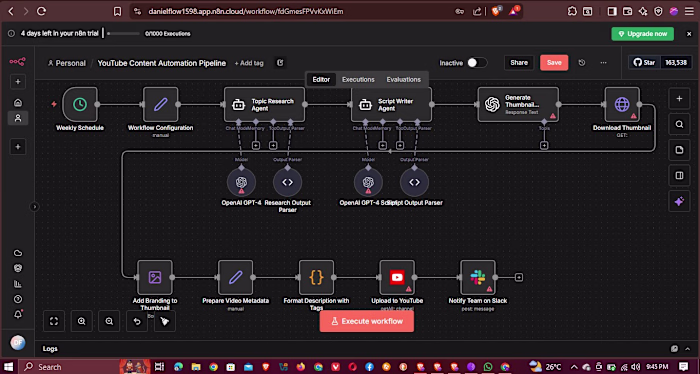The width and height of the screenshot is (700, 374).
Task: Open the add node panel plus icon
Action: tap(679, 99)
